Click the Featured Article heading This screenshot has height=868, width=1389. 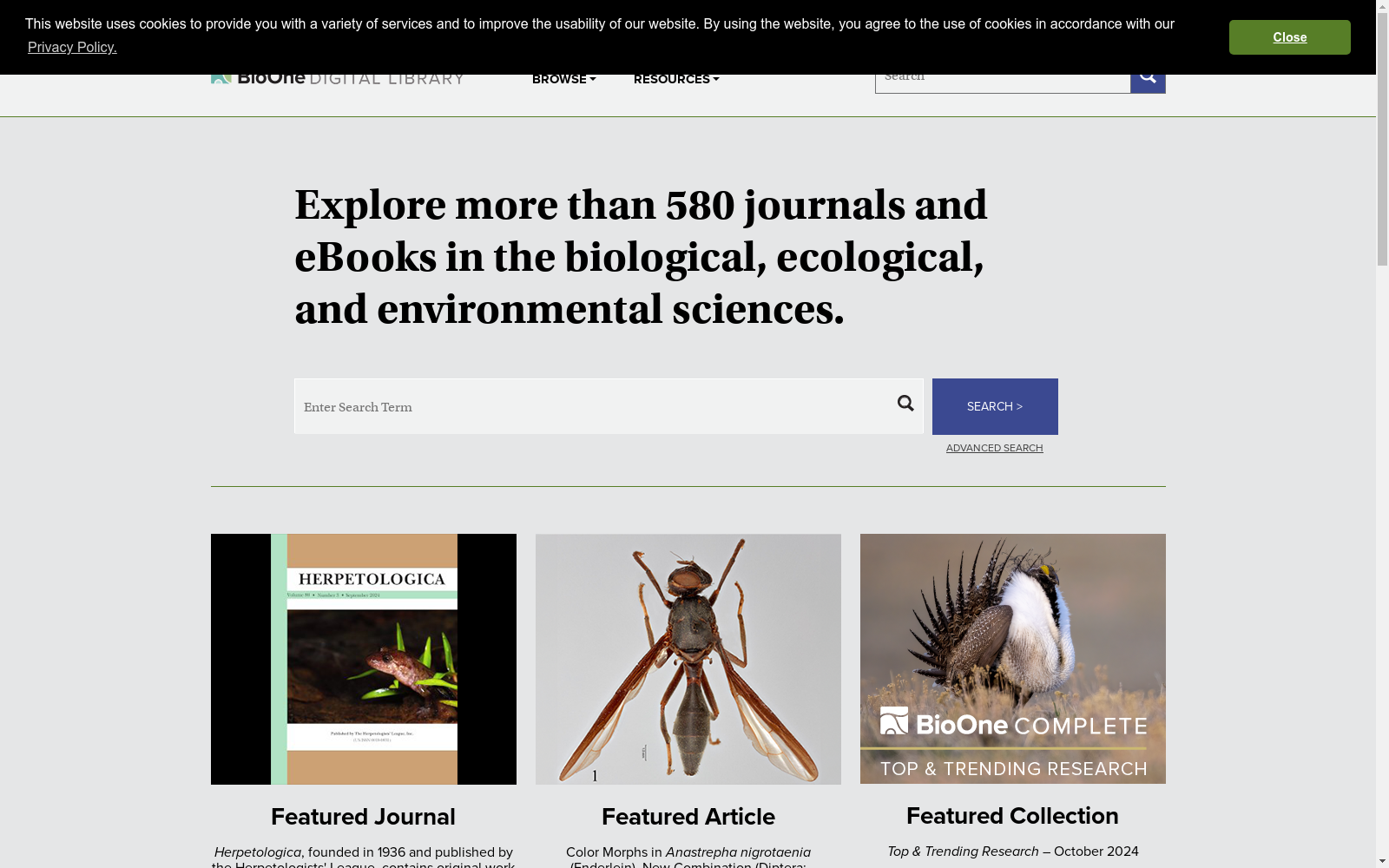688,817
